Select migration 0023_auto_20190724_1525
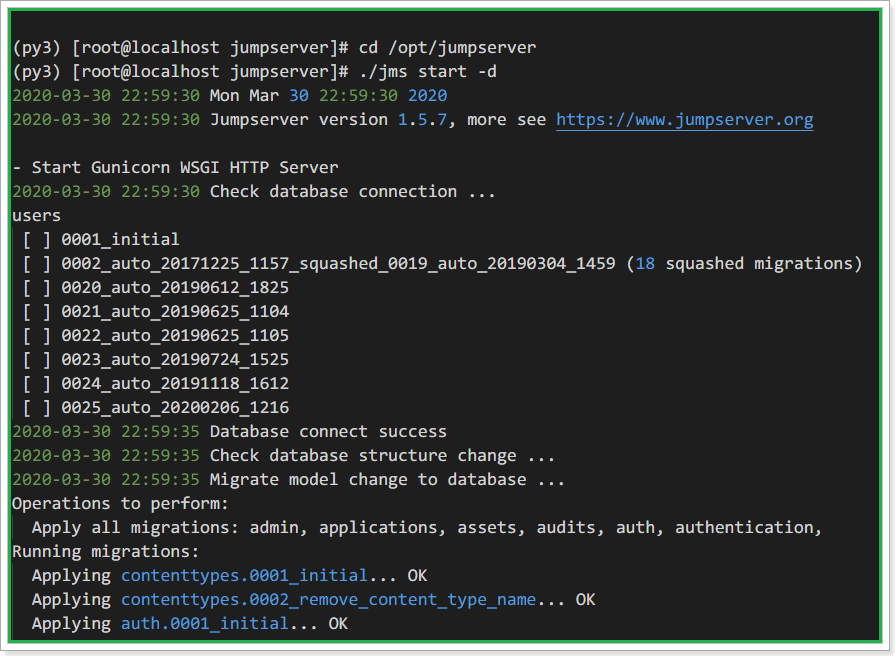 pyautogui.click(x=175, y=359)
